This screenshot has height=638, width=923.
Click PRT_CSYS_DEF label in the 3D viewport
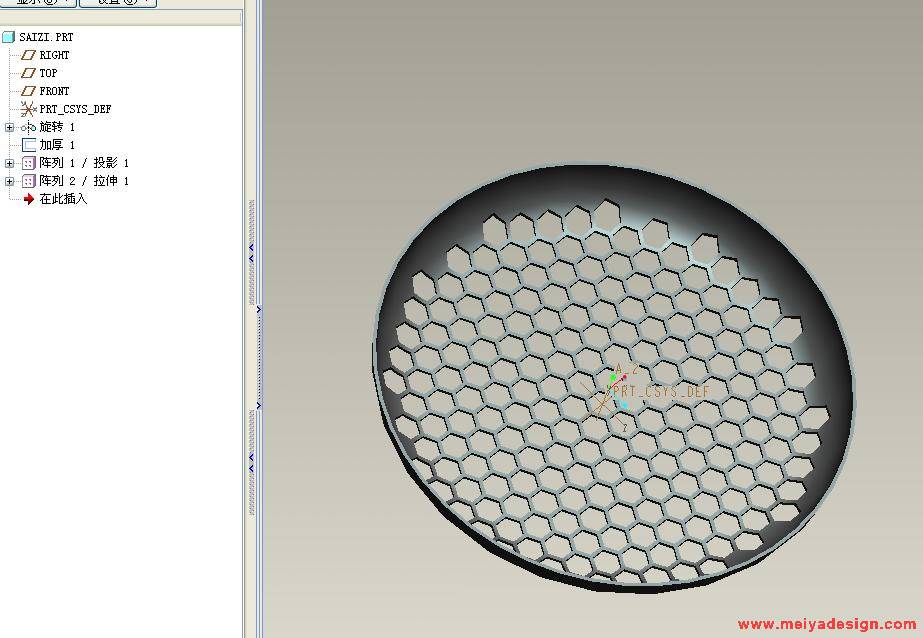click(661, 391)
